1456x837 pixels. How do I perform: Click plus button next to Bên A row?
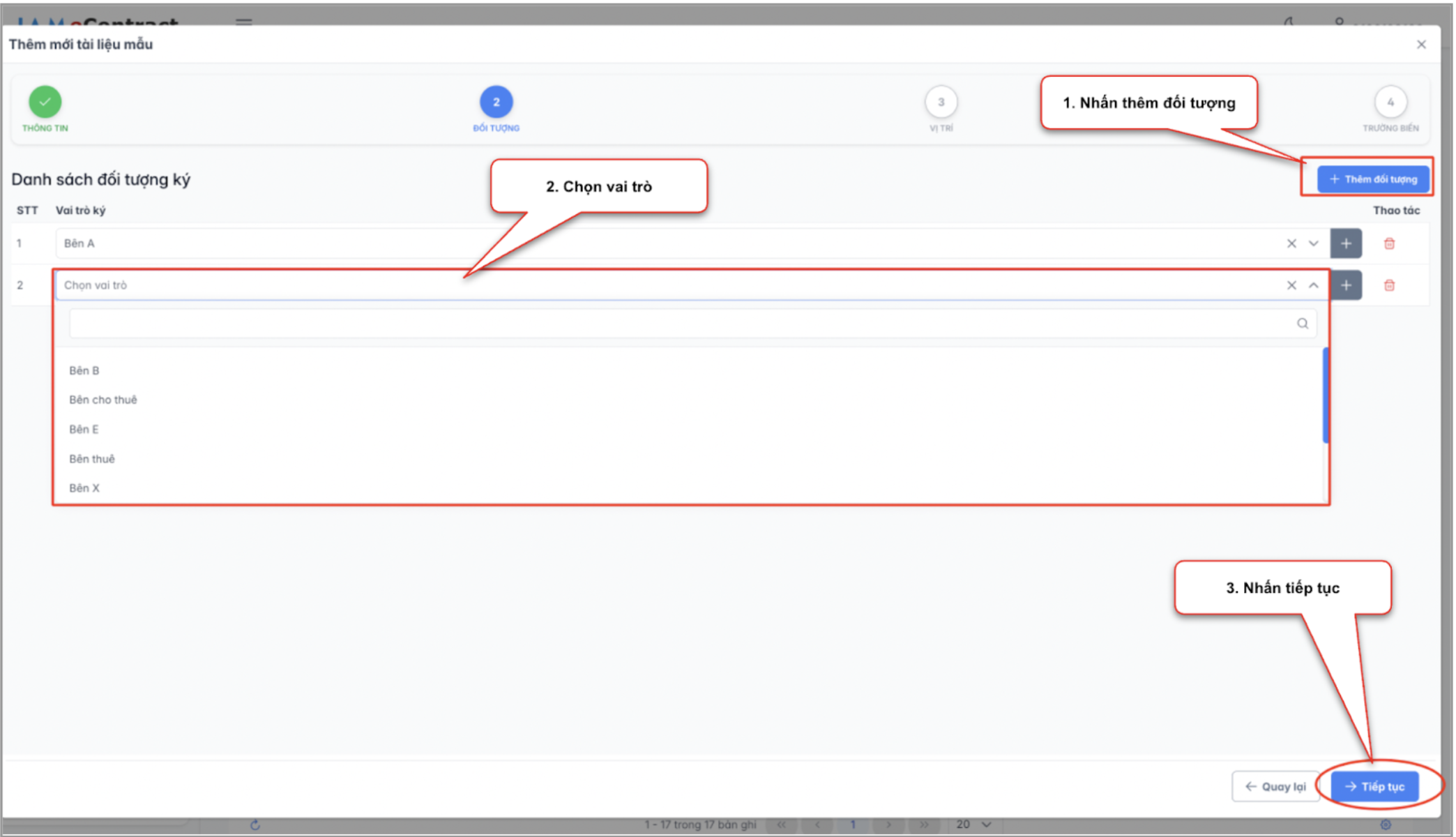[x=1345, y=243]
